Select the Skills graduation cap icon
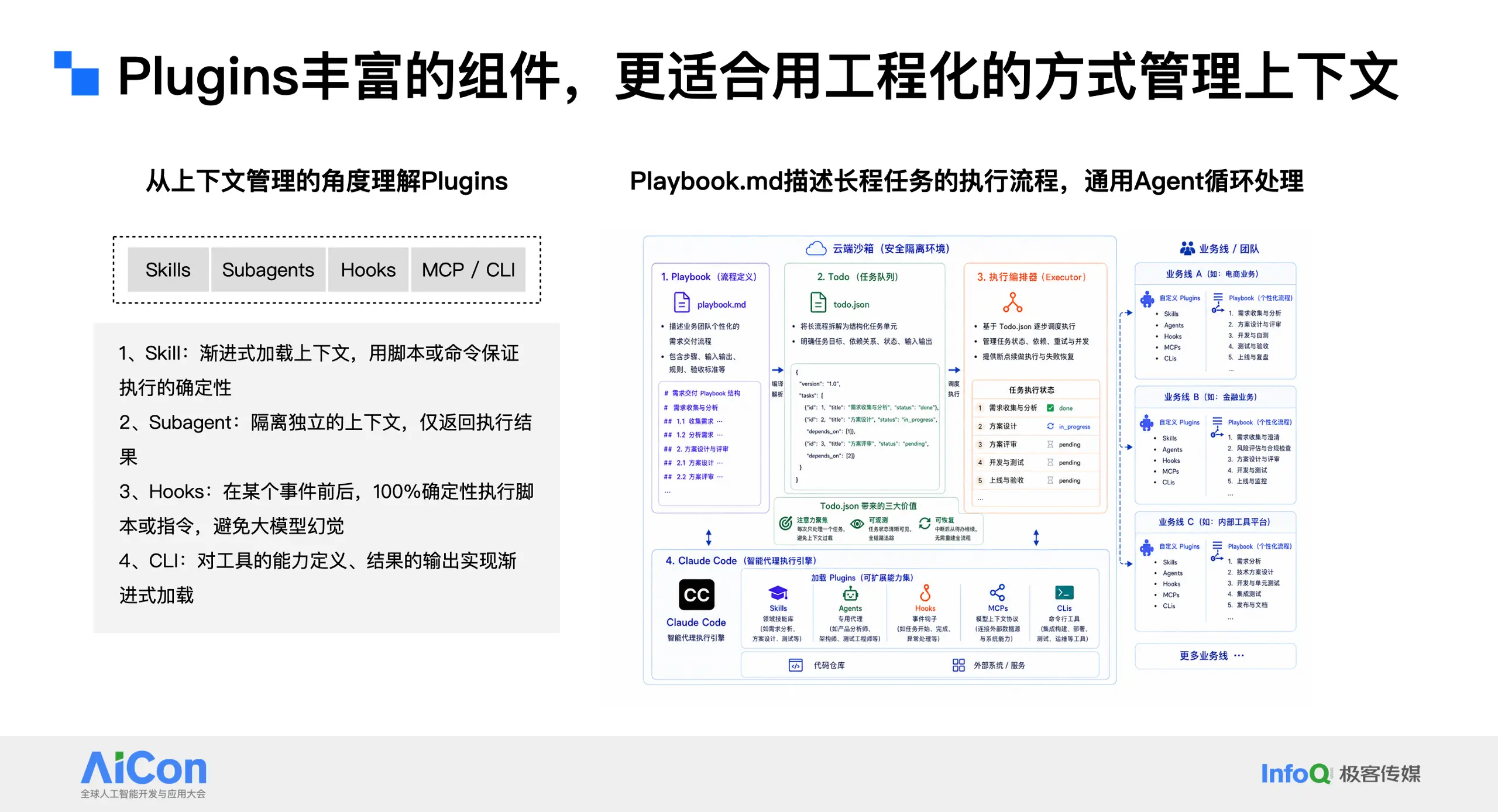Image resolution: width=1498 pixels, height=812 pixels. pos(778,593)
